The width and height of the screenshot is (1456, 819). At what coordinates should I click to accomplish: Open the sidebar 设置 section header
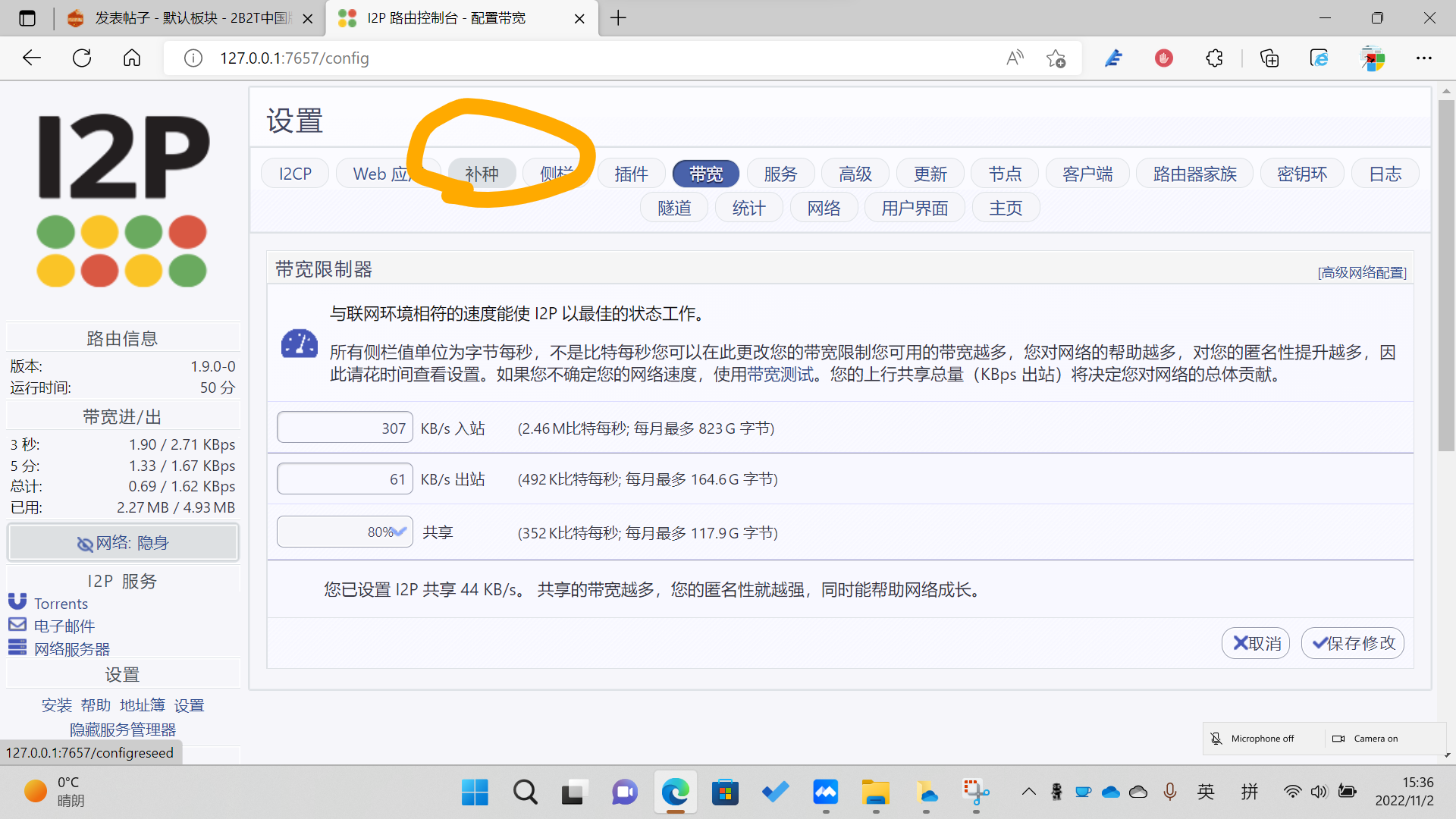pos(122,675)
